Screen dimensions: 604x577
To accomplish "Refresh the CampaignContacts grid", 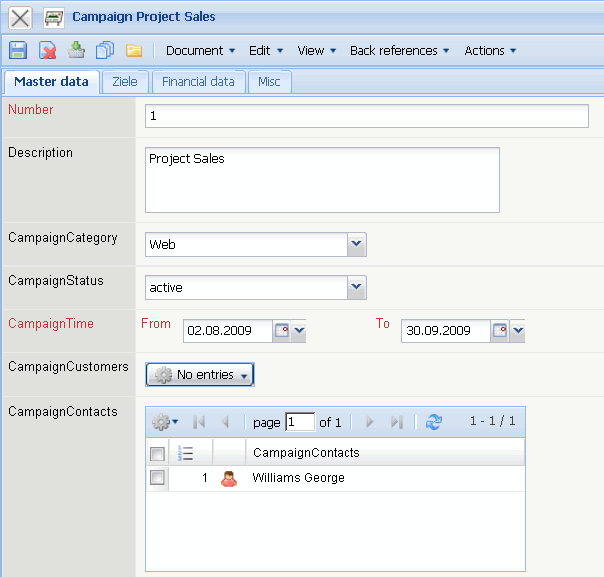I will coord(433,422).
